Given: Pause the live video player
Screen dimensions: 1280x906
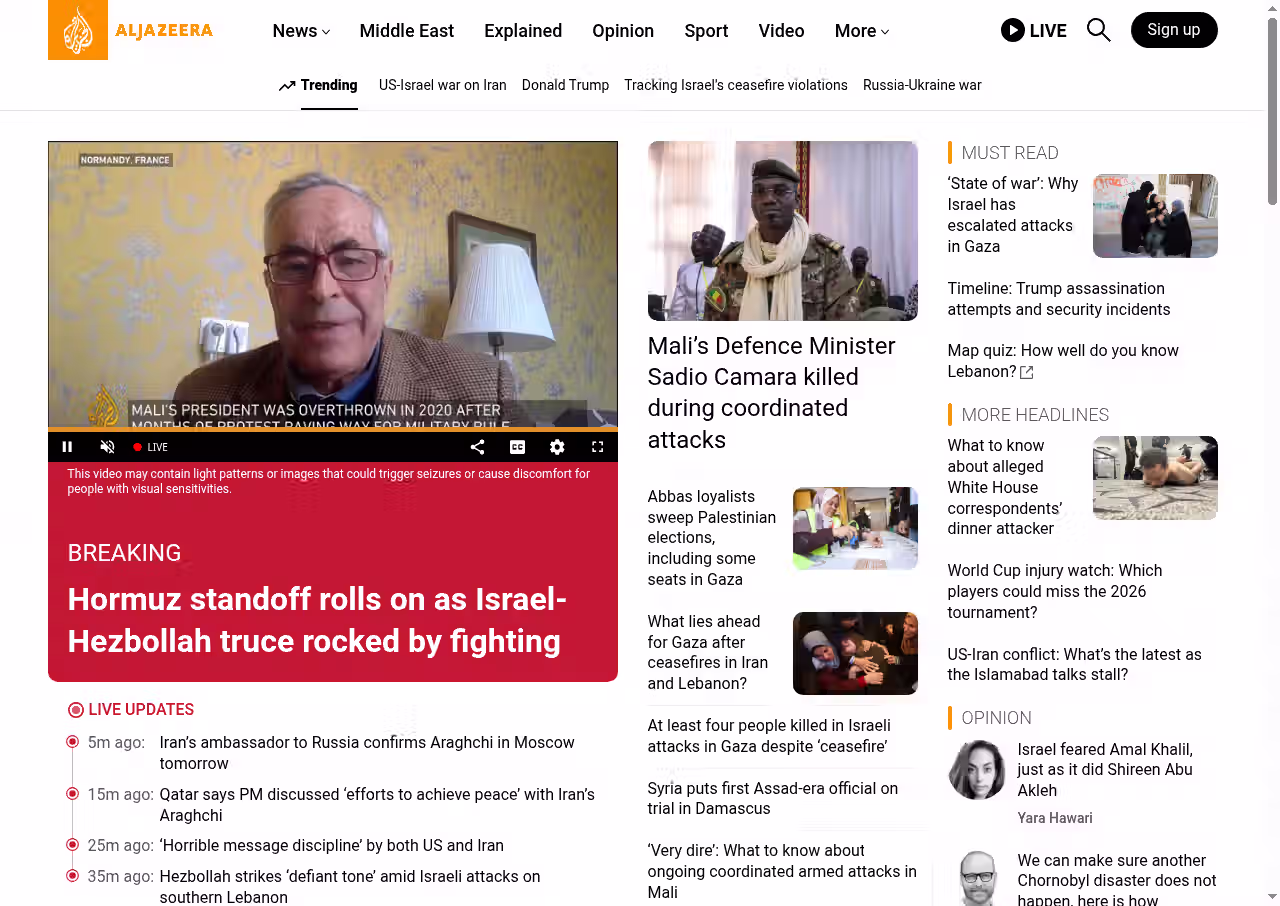Looking at the screenshot, I should pos(68,447).
